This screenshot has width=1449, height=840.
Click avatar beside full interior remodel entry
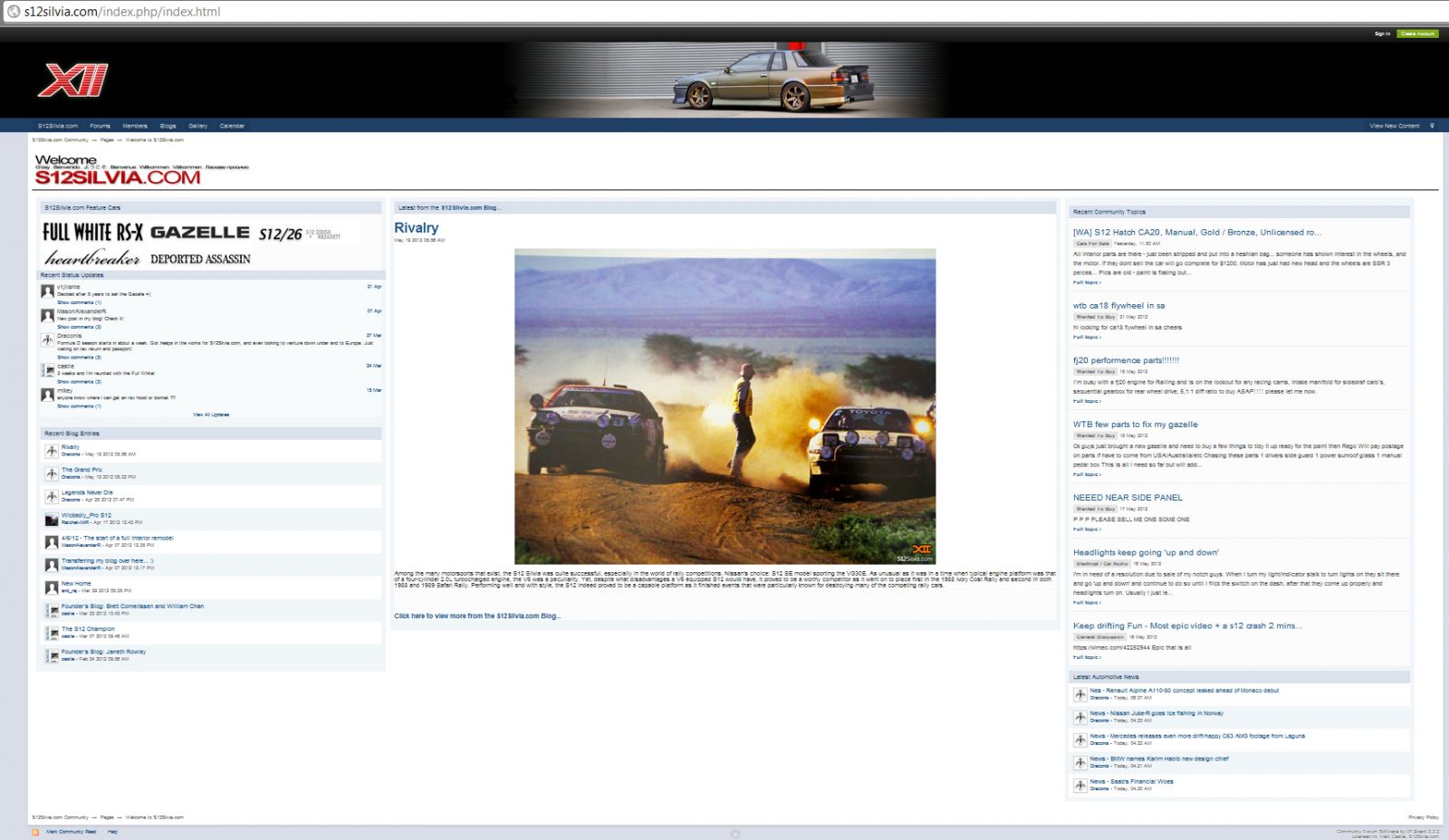tap(52, 541)
